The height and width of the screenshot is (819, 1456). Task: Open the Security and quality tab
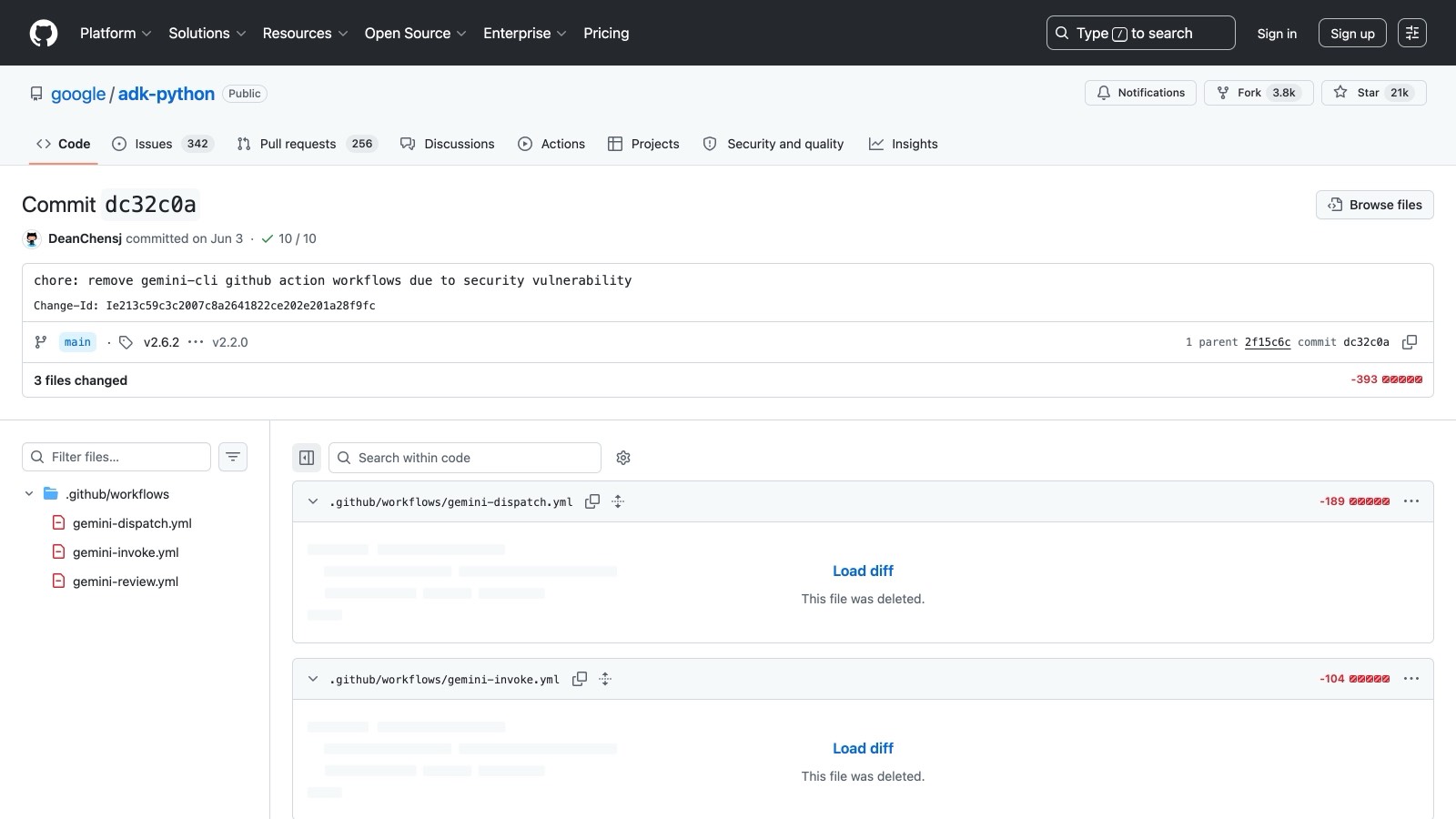point(773,144)
